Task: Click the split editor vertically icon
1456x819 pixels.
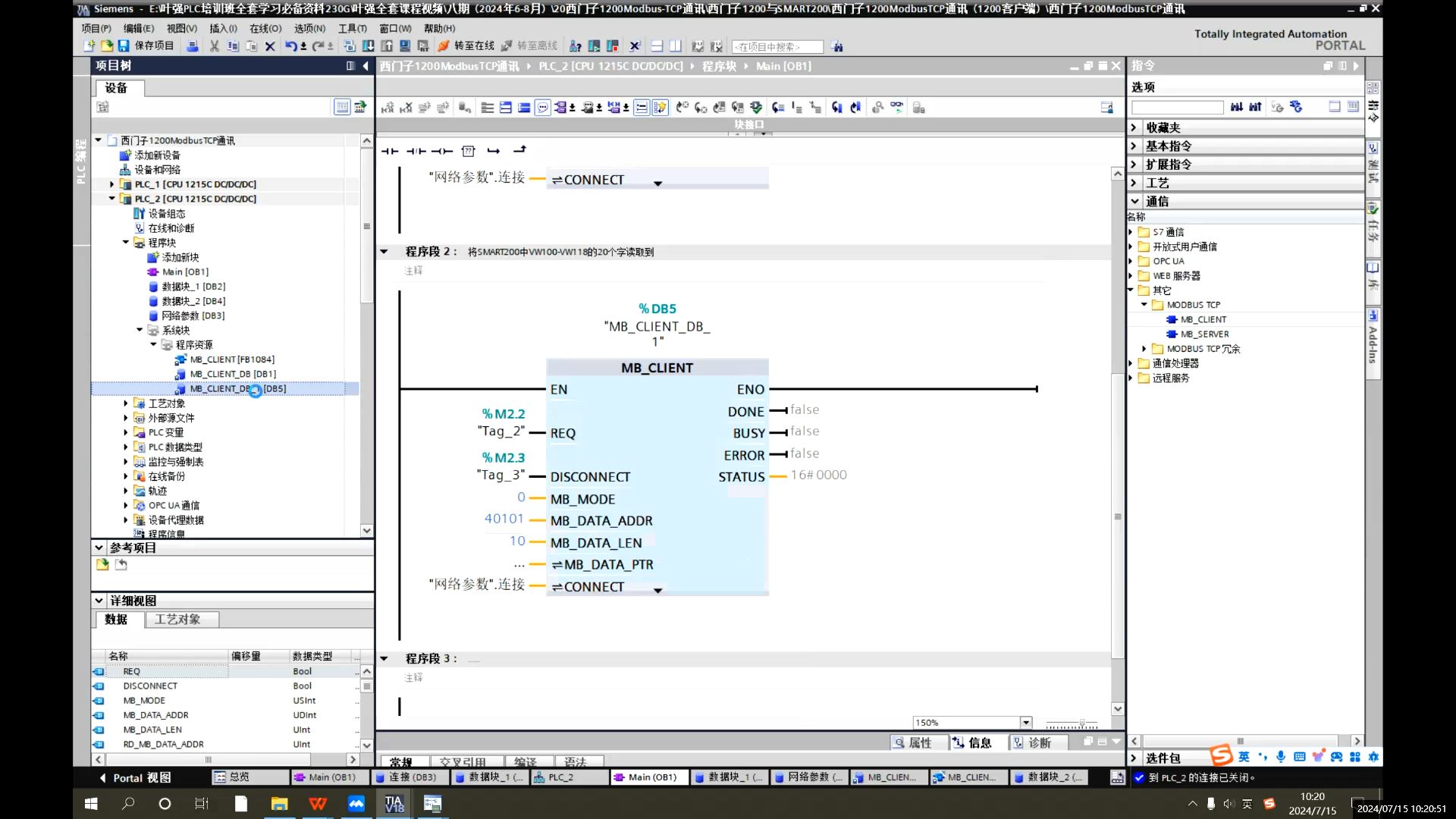Action: coord(676,46)
